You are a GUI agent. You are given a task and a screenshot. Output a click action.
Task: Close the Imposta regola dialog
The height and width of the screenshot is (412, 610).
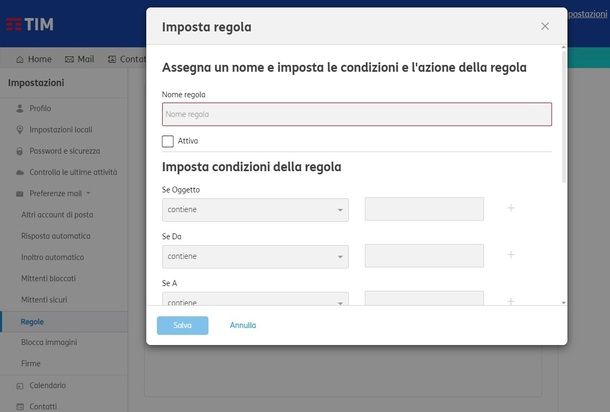(x=545, y=26)
